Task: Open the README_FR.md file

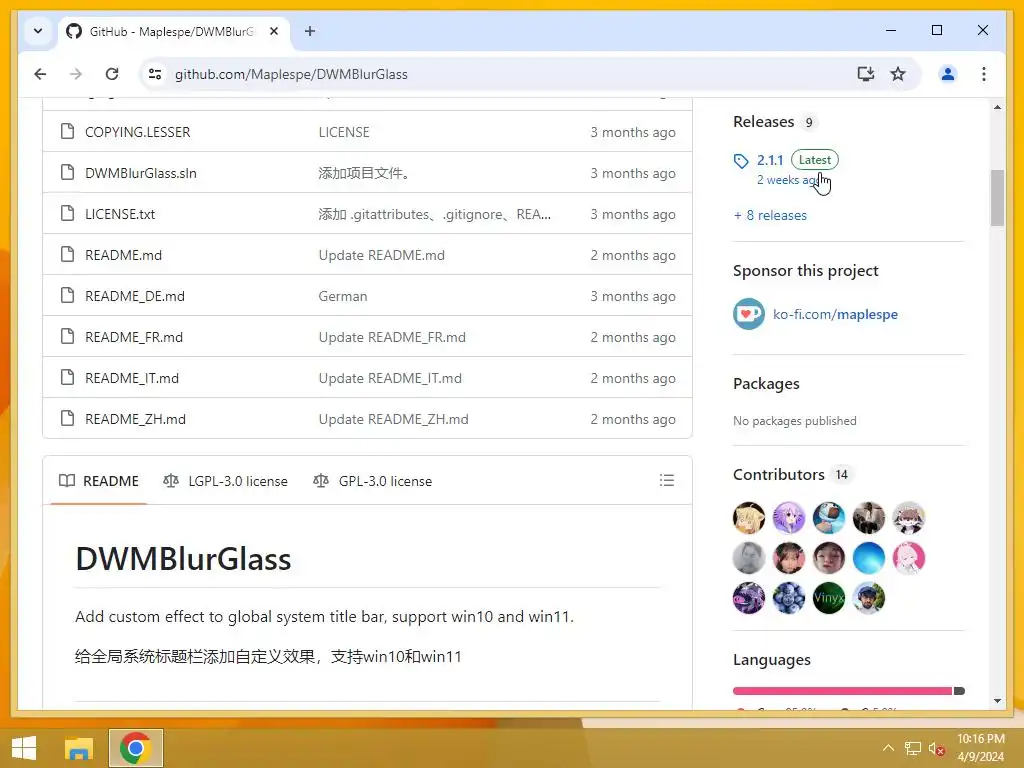Action: coord(134,338)
